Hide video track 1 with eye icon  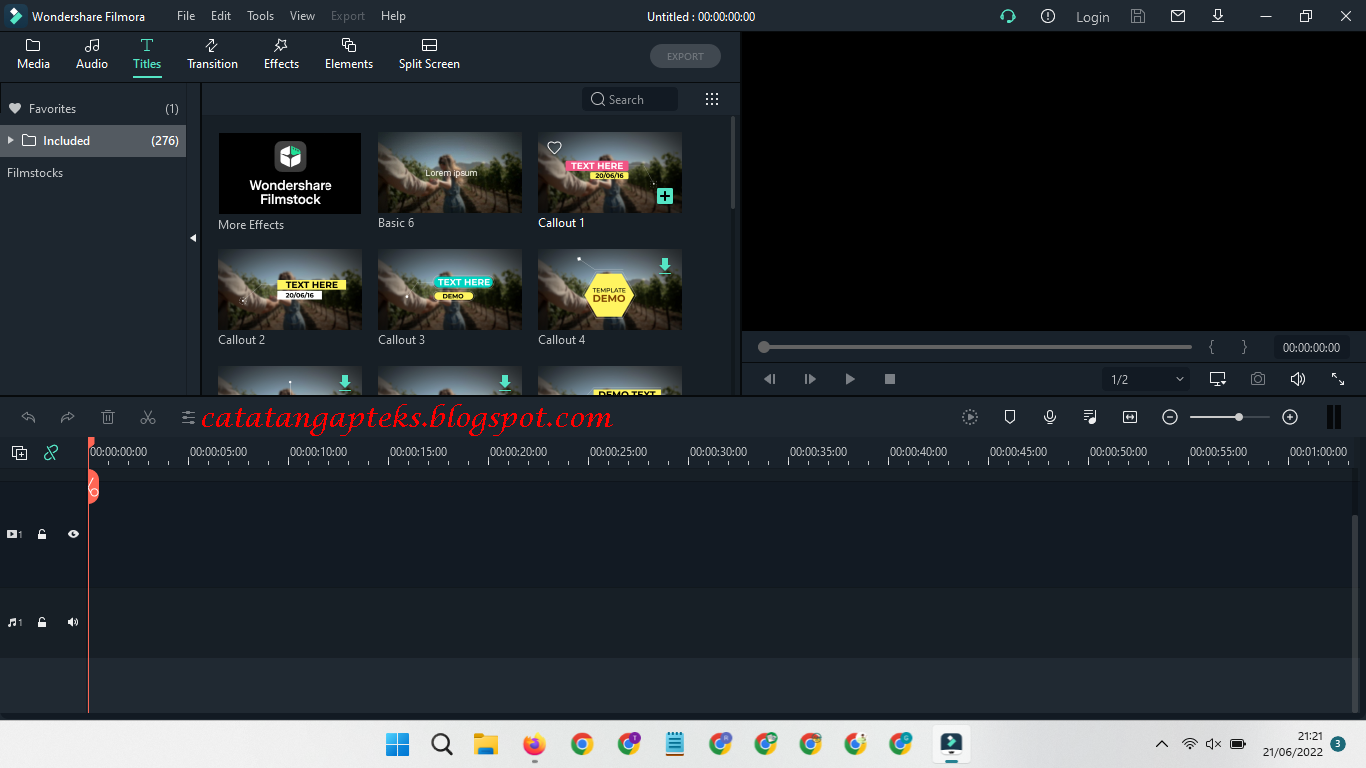tap(73, 535)
